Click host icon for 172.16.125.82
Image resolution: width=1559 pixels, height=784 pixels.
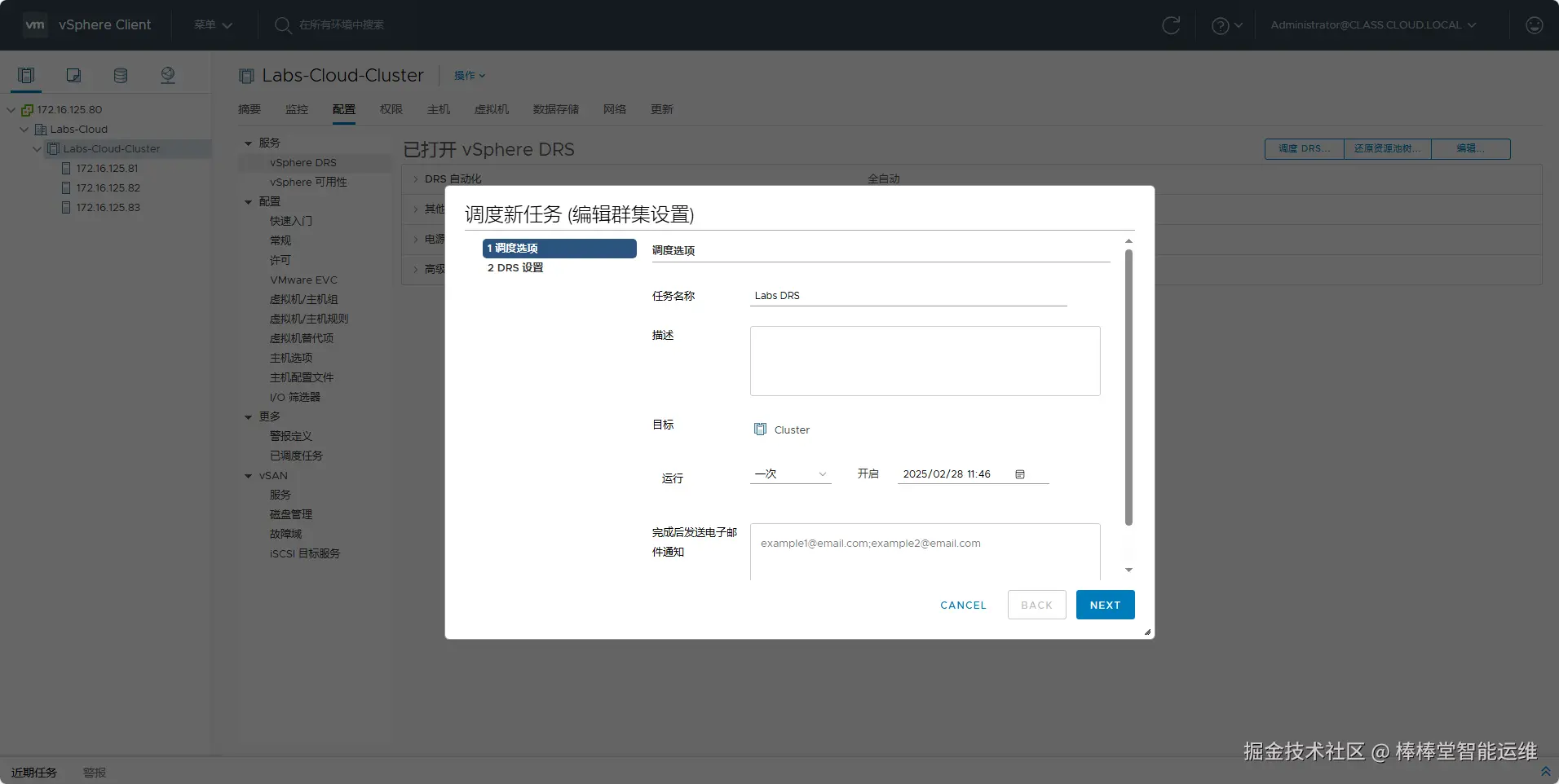click(x=66, y=188)
